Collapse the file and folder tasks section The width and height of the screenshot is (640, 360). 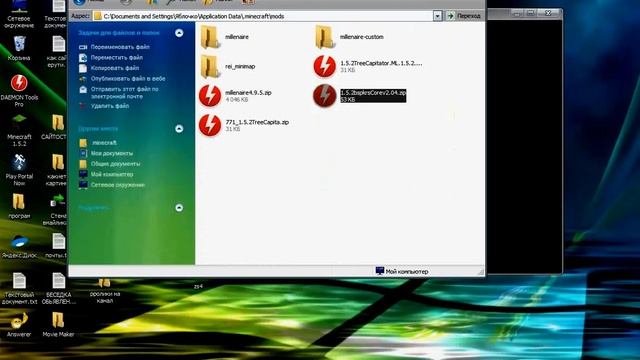[x=179, y=33]
